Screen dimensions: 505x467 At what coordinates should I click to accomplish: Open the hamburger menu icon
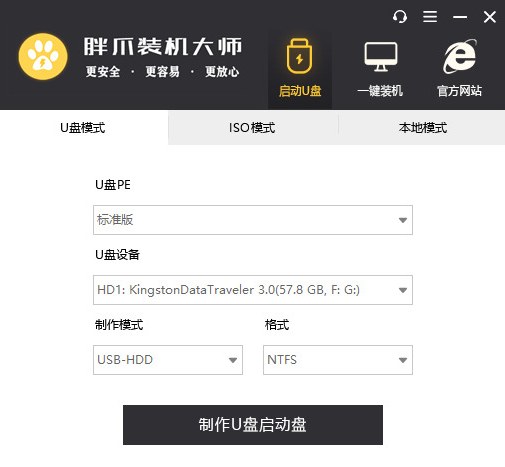coord(430,17)
